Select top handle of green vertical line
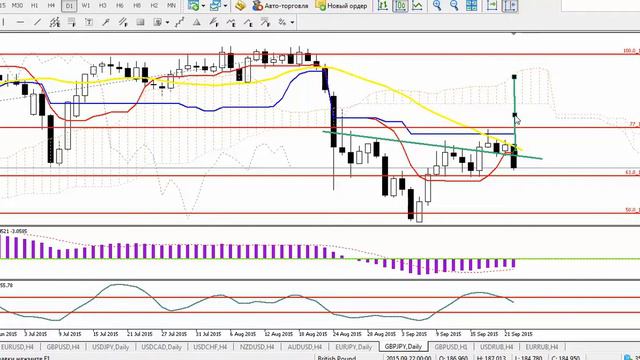Image resolution: width=640 pixels, height=360 pixels. click(514, 77)
